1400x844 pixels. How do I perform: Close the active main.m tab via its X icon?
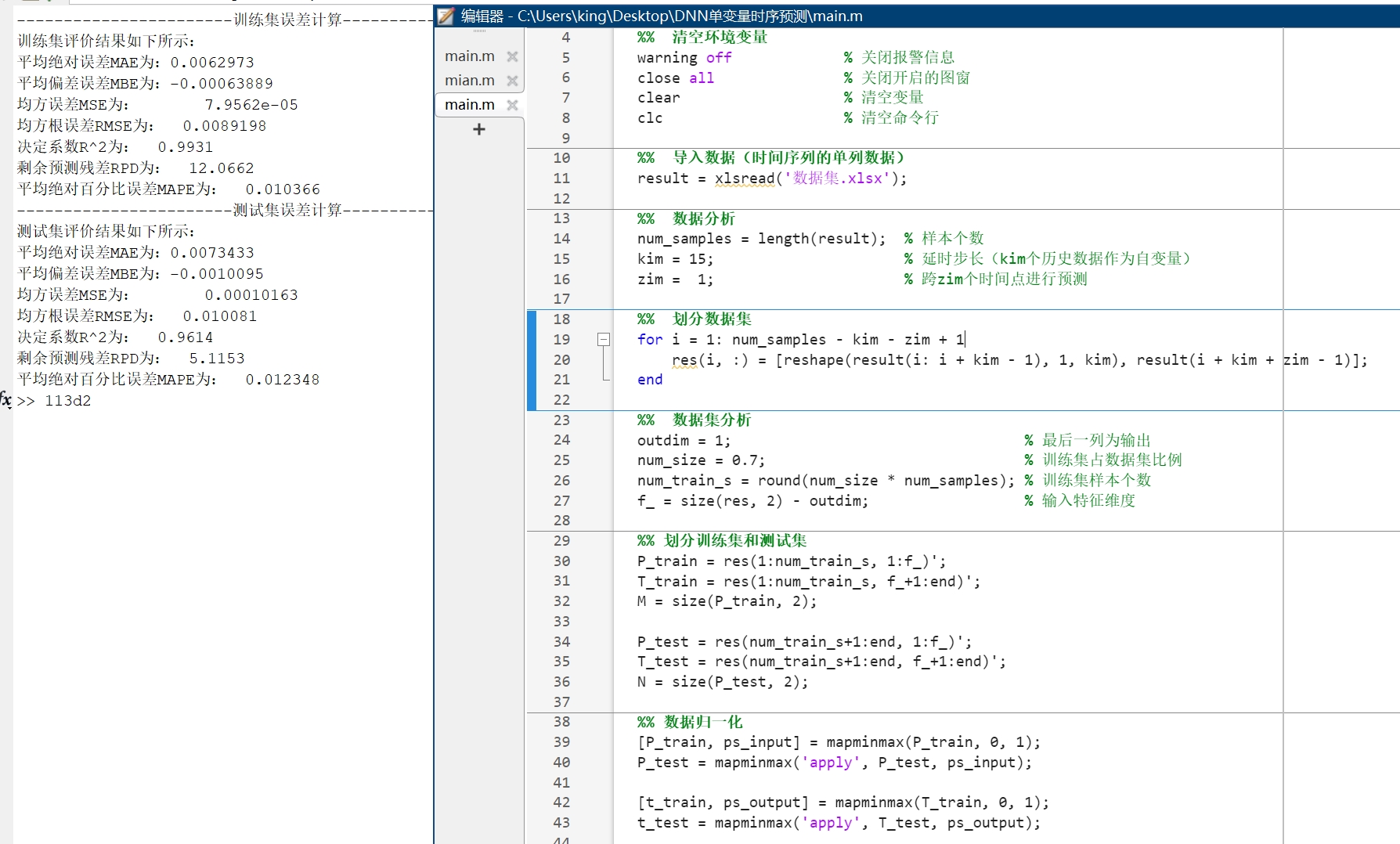(x=513, y=104)
